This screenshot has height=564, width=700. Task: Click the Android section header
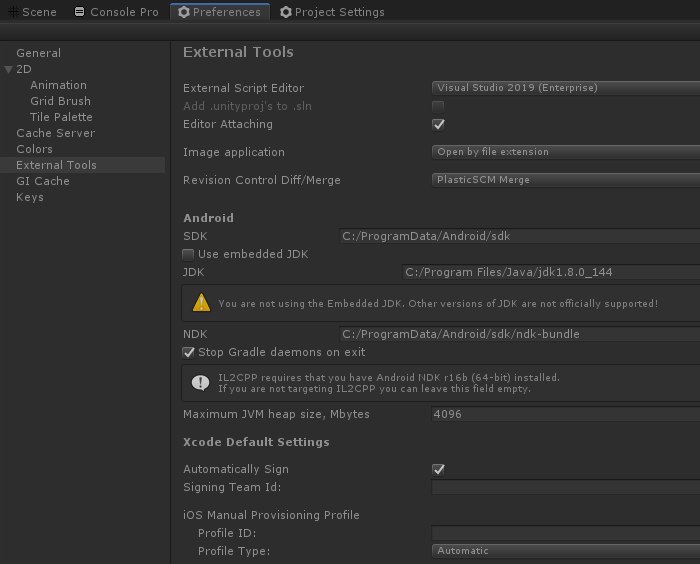(208, 218)
